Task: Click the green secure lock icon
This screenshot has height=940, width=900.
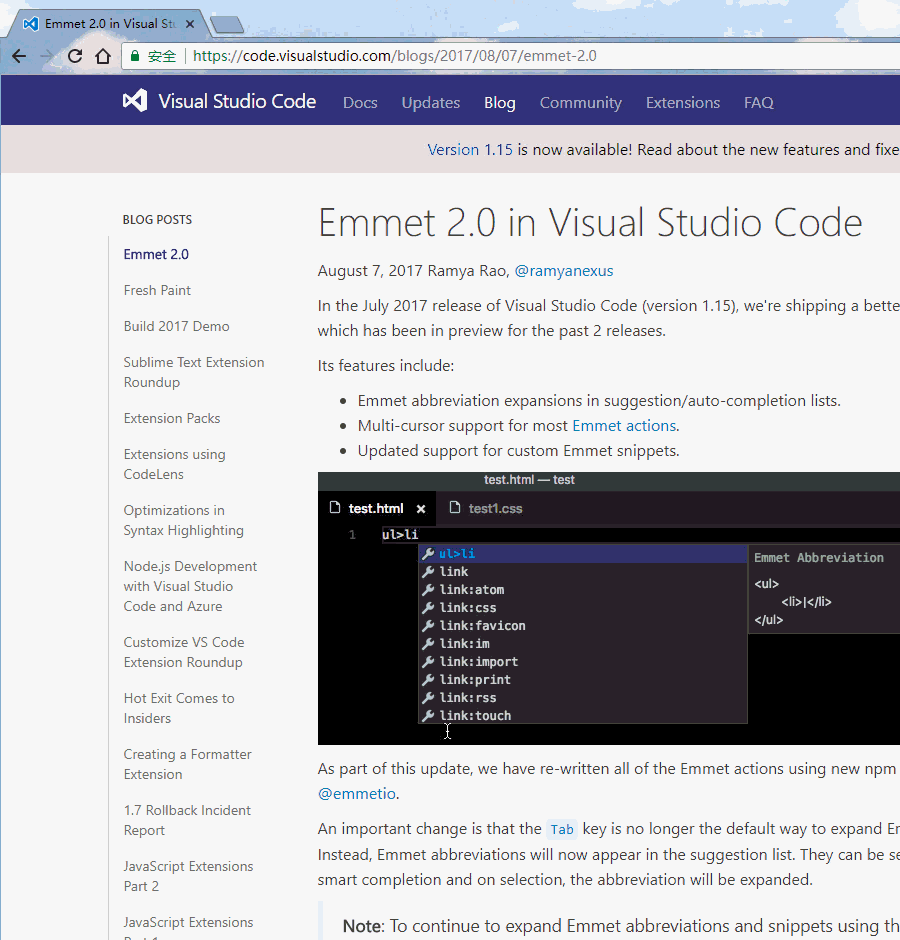Action: [x=135, y=56]
